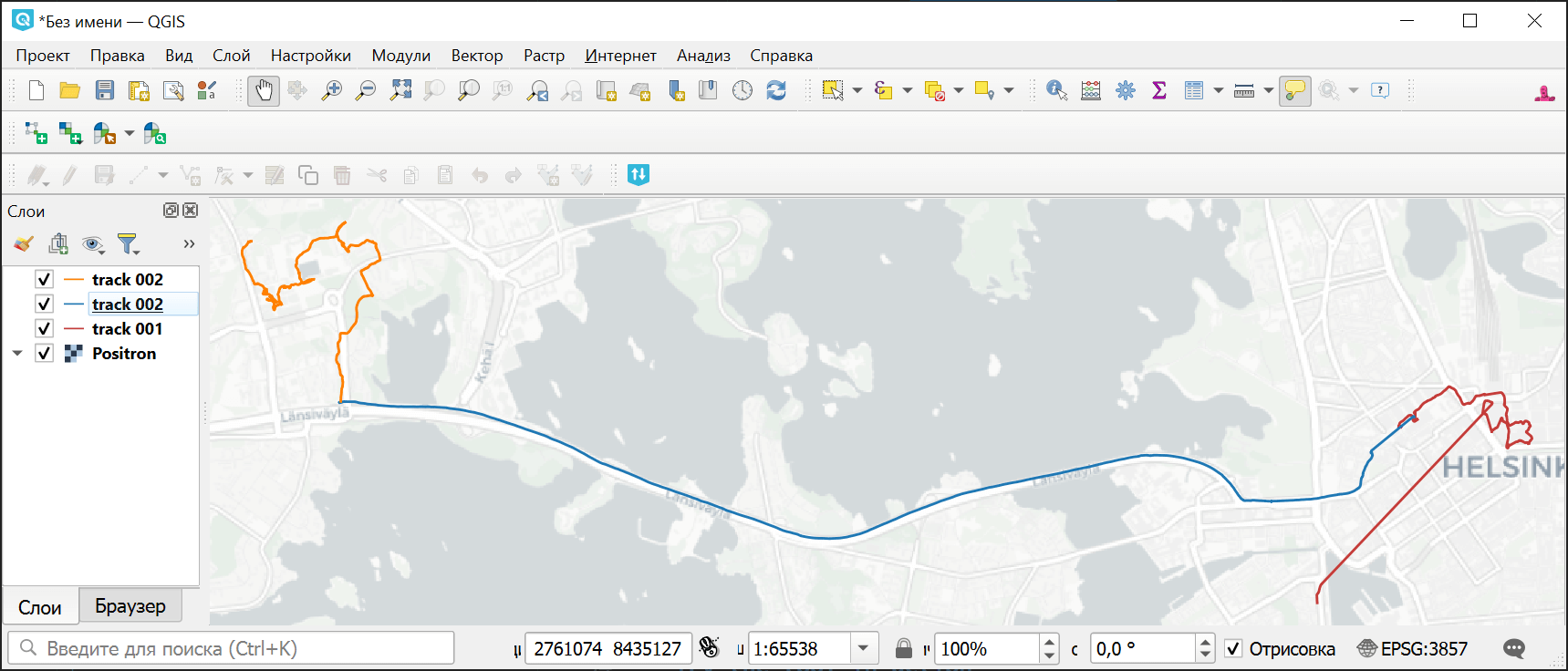
Task: Click the EPSG:3857 projection button
Action: [1413, 648]
